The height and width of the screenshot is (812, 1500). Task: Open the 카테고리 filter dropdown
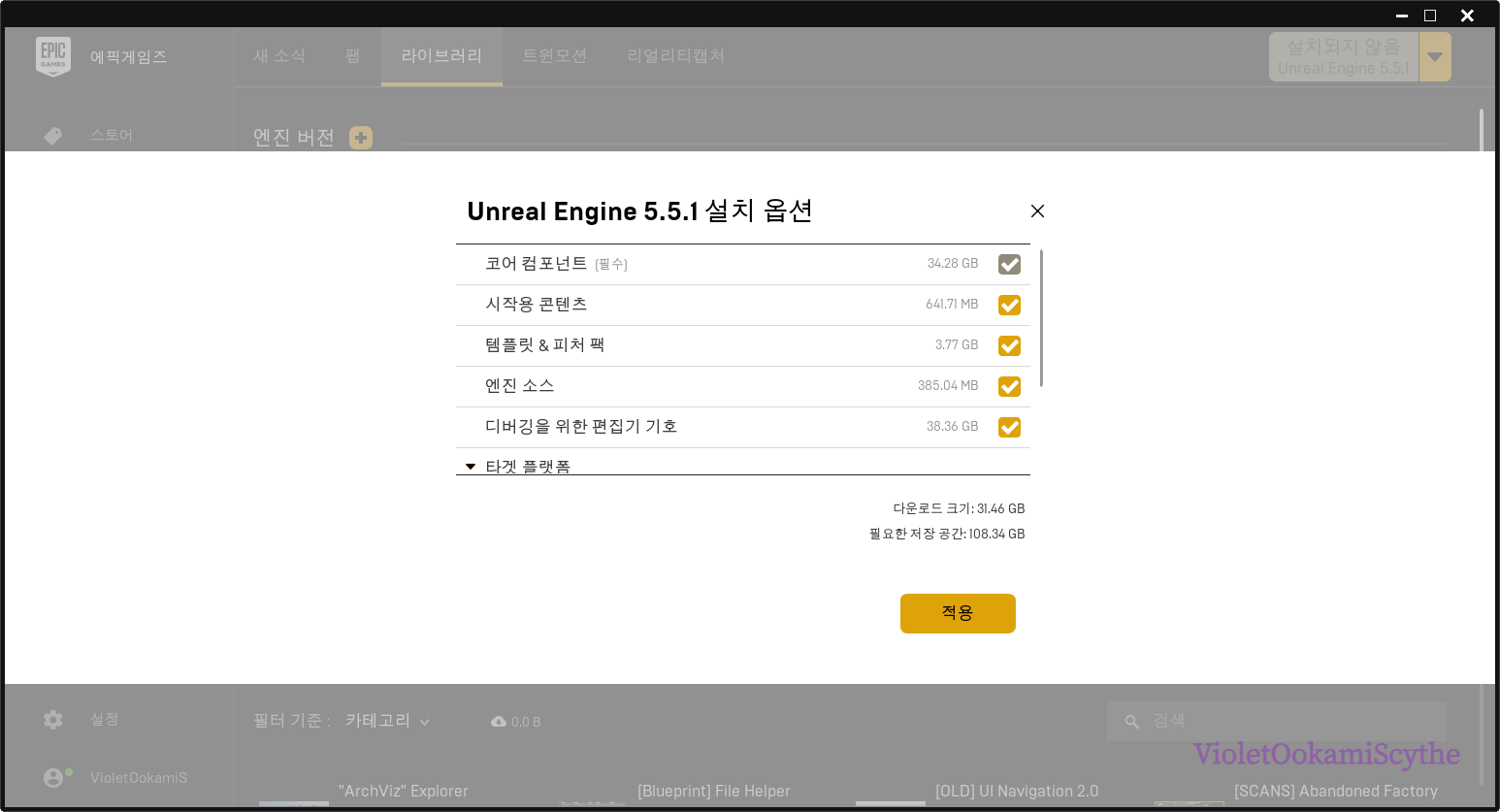pos(387,721)
